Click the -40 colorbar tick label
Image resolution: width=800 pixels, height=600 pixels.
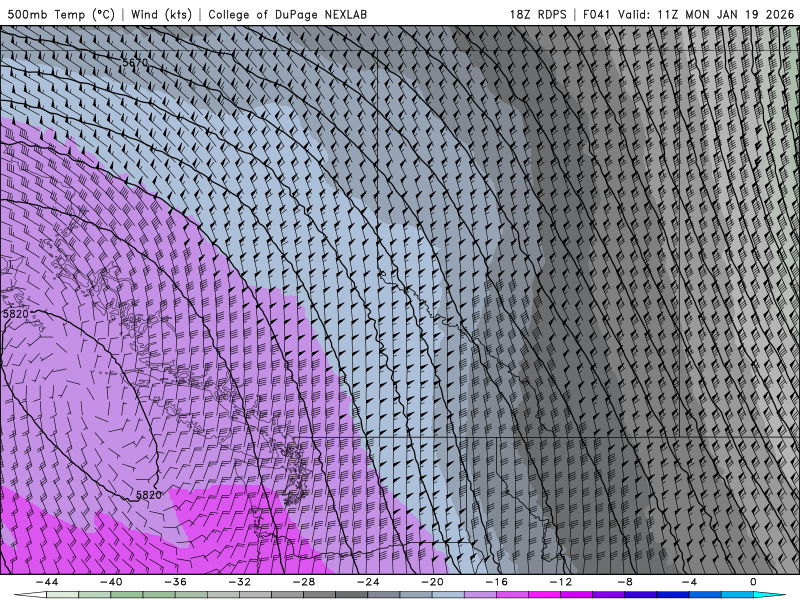pyautogui.click(x=111, y=582)
